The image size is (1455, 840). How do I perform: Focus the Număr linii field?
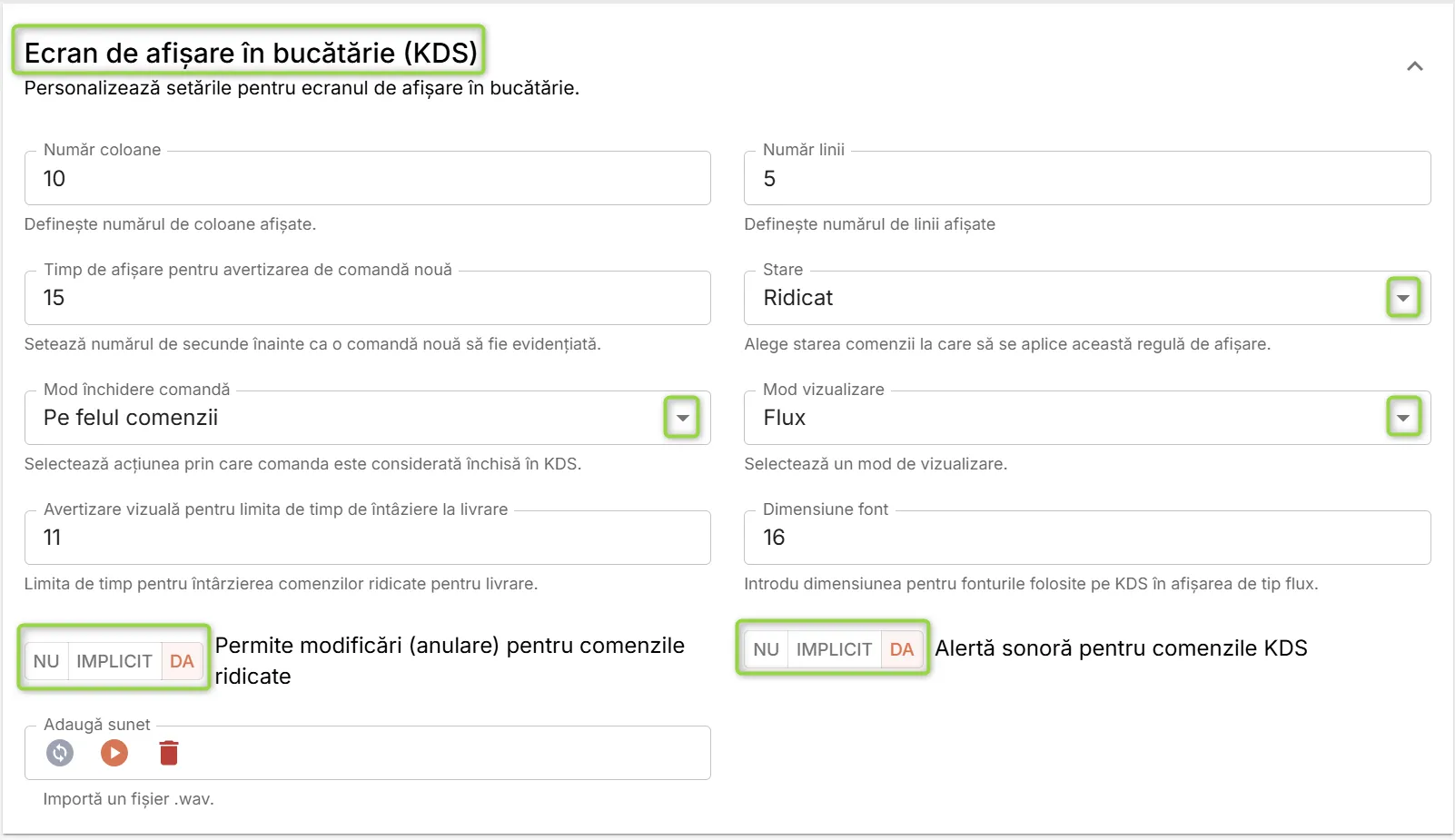[x=1087, y=178]
